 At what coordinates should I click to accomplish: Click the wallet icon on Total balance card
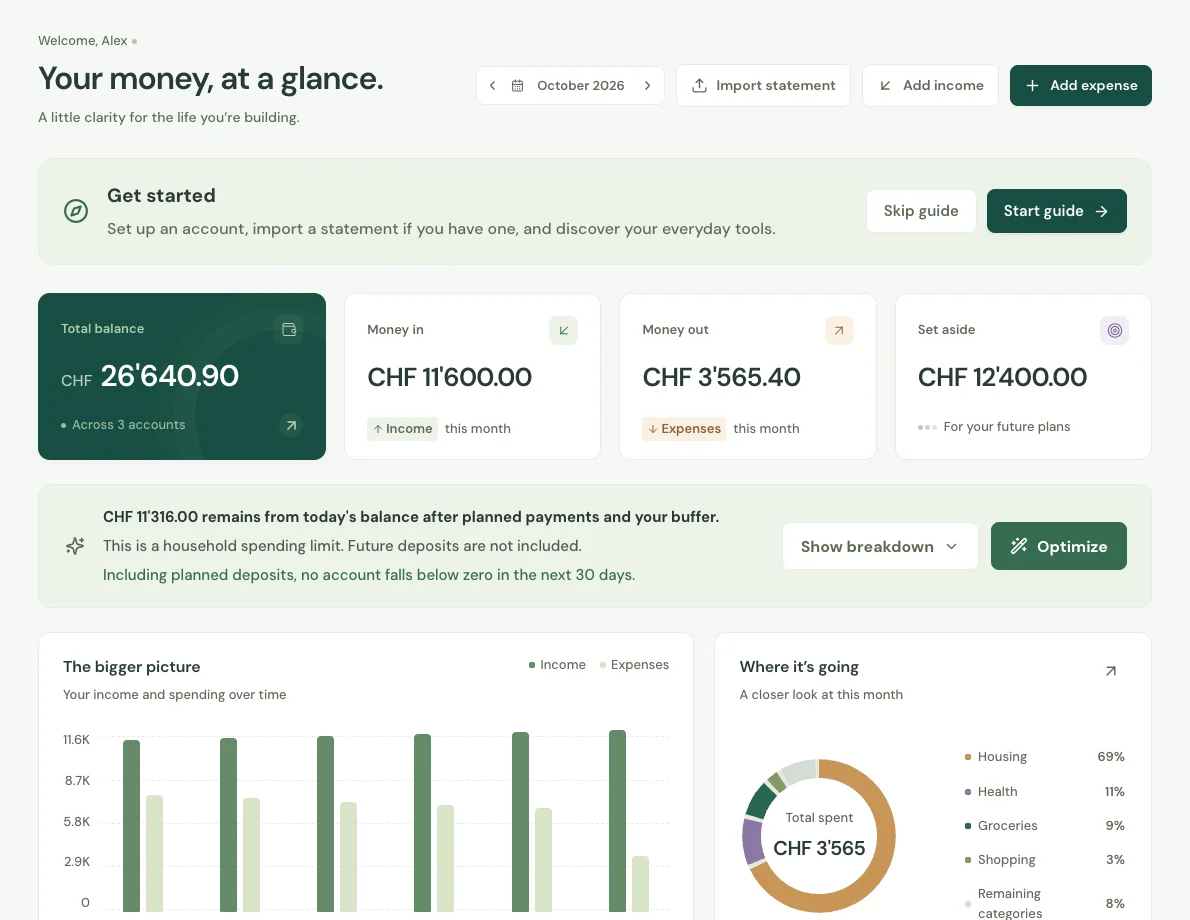point(288,329)
